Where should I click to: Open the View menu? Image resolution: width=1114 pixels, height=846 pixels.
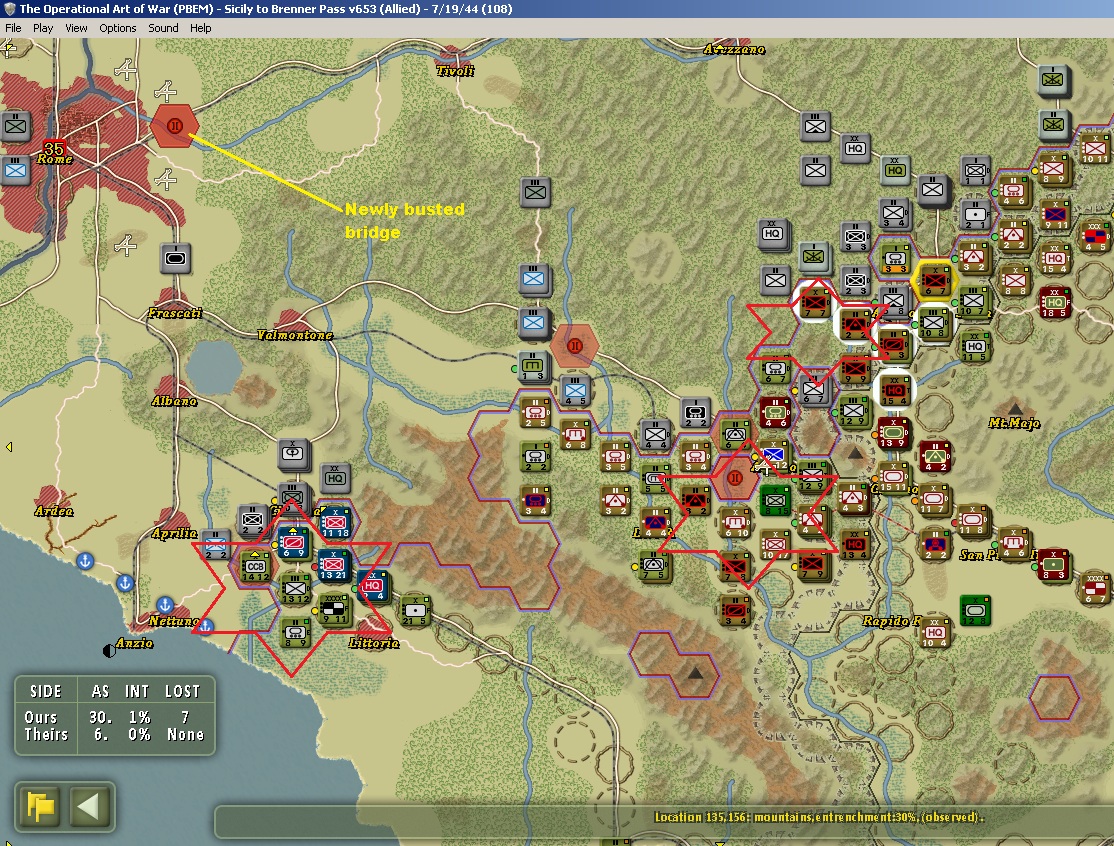click(x=76, y=28)
